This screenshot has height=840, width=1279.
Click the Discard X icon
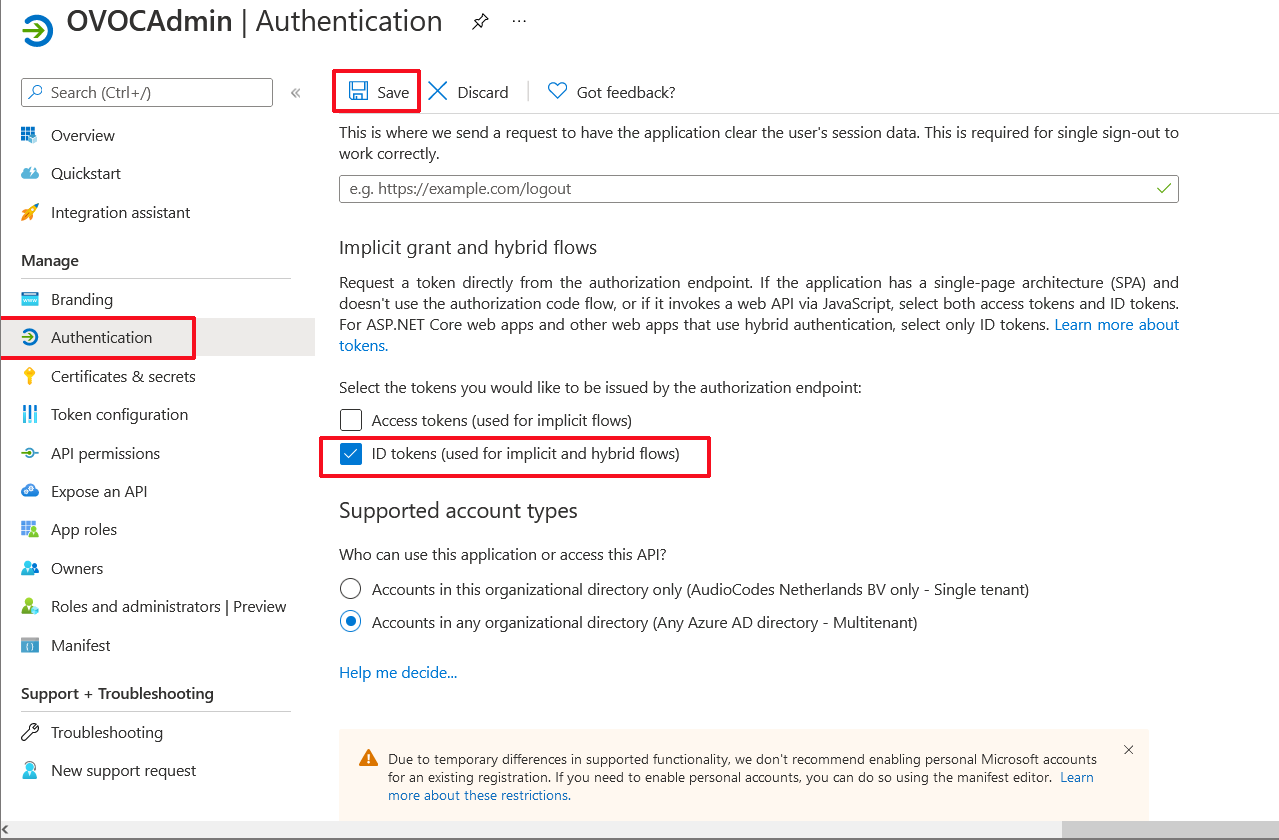[438, 92]
